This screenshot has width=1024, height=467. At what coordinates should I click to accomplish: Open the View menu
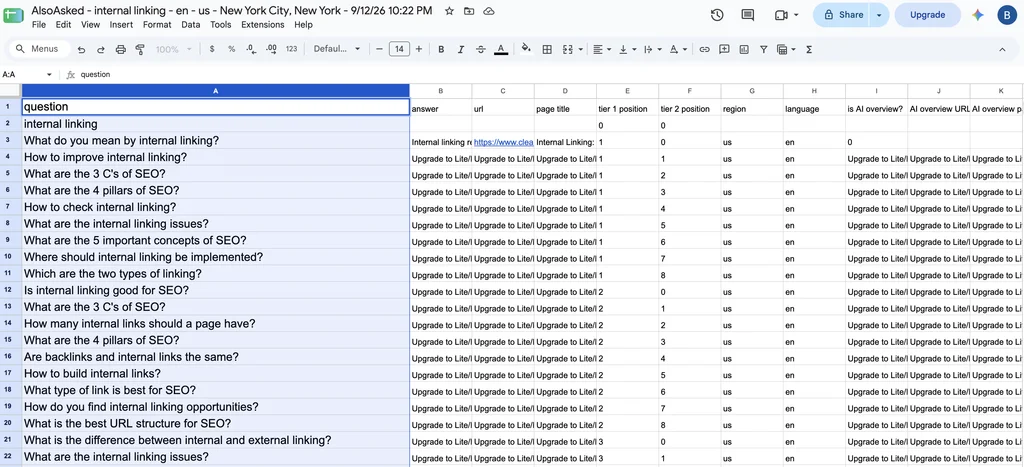90,25
